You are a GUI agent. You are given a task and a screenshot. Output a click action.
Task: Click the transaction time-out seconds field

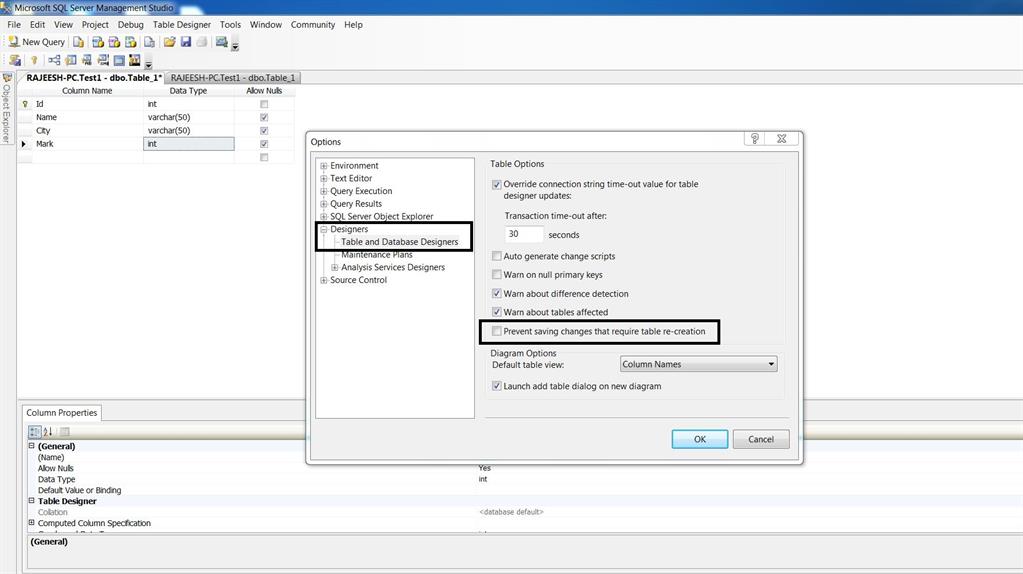tap(523, 234)
